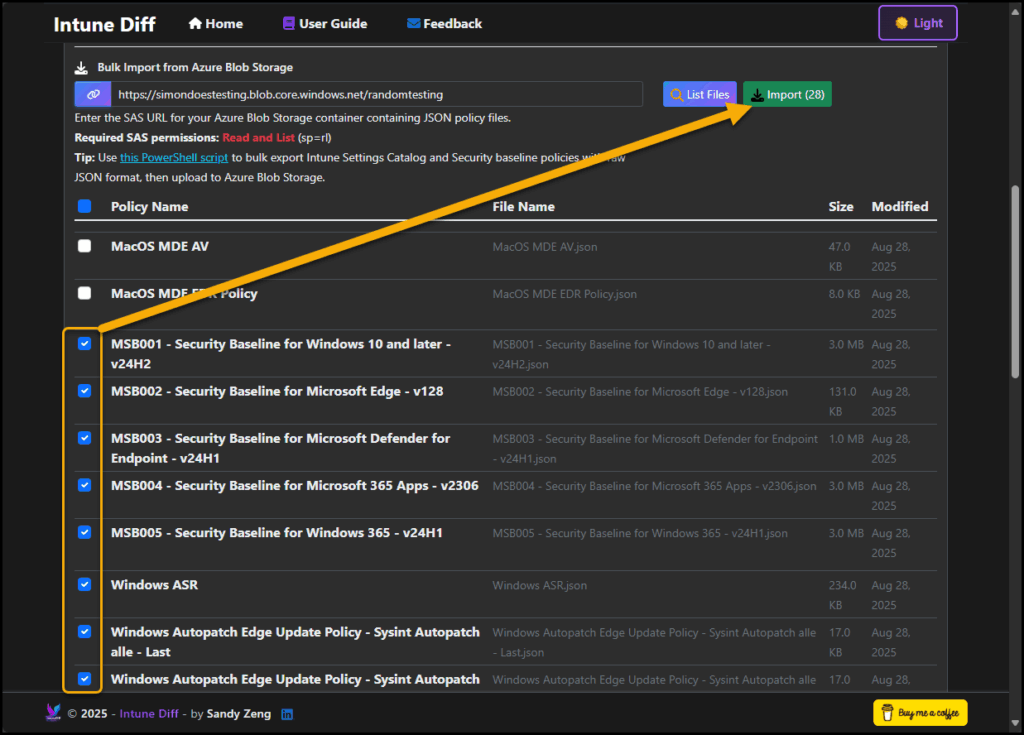Click the List Files button

(699, 94)
